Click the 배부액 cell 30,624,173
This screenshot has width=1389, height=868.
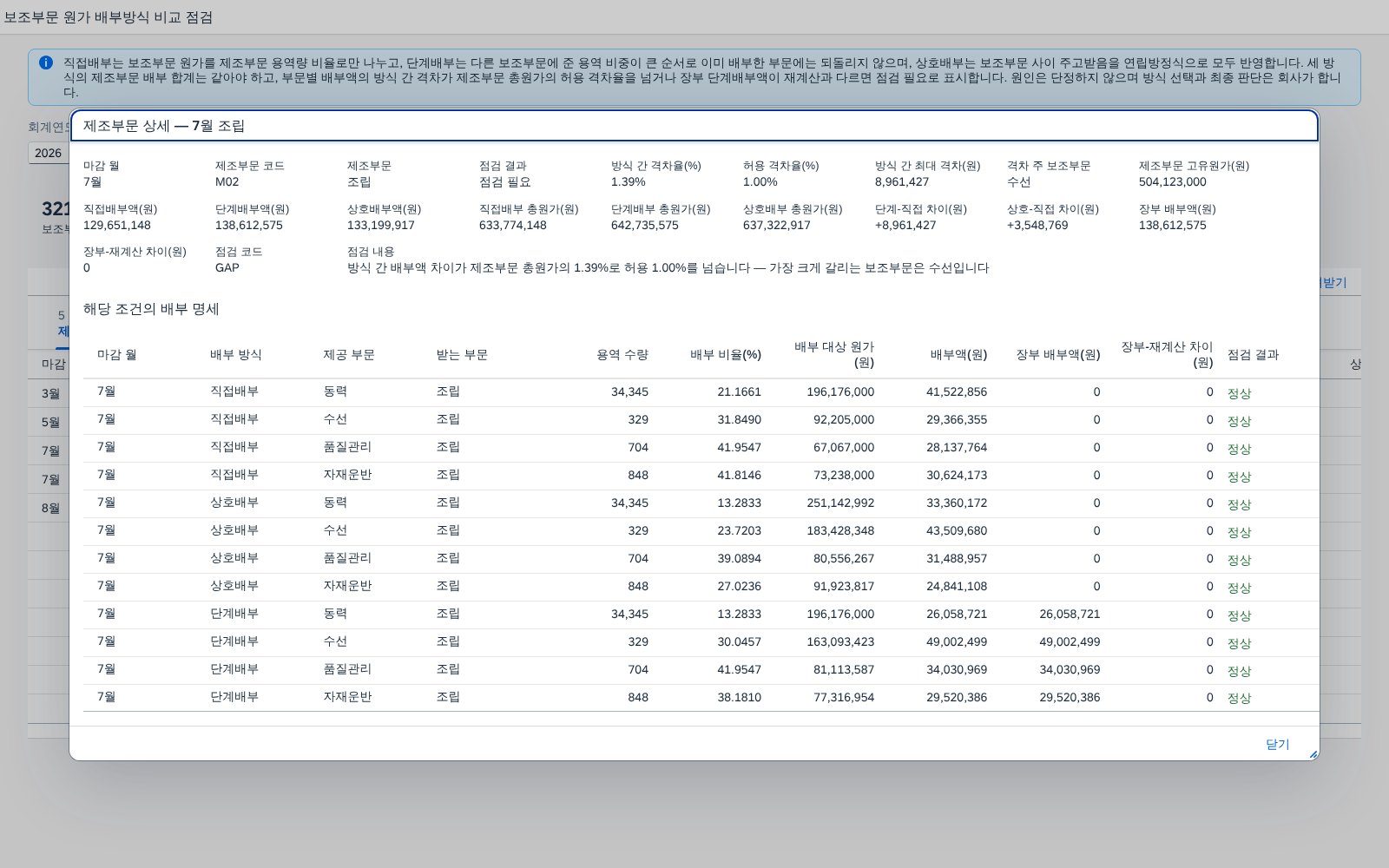[x=957, y=476]
